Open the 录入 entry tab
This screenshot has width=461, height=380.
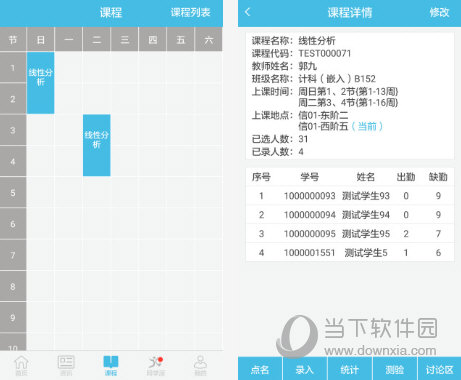pos(305,369)
